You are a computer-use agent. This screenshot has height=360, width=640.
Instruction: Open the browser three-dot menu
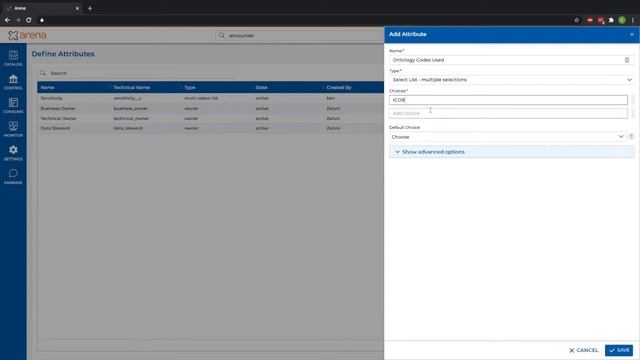pyautogui.click(x=633, y=20)
